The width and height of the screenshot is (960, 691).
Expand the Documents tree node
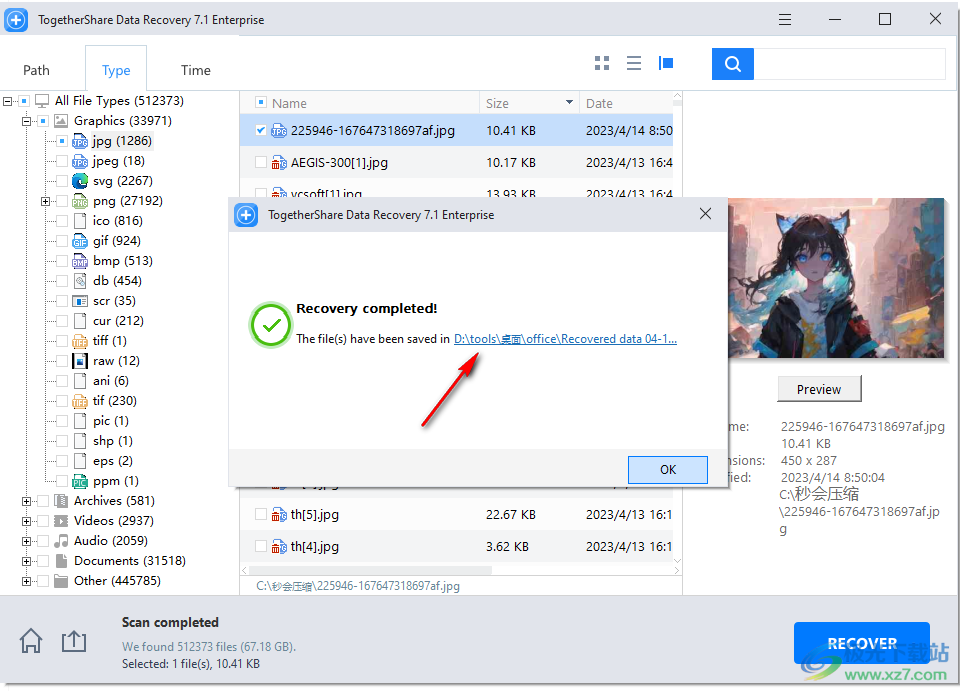26,561
